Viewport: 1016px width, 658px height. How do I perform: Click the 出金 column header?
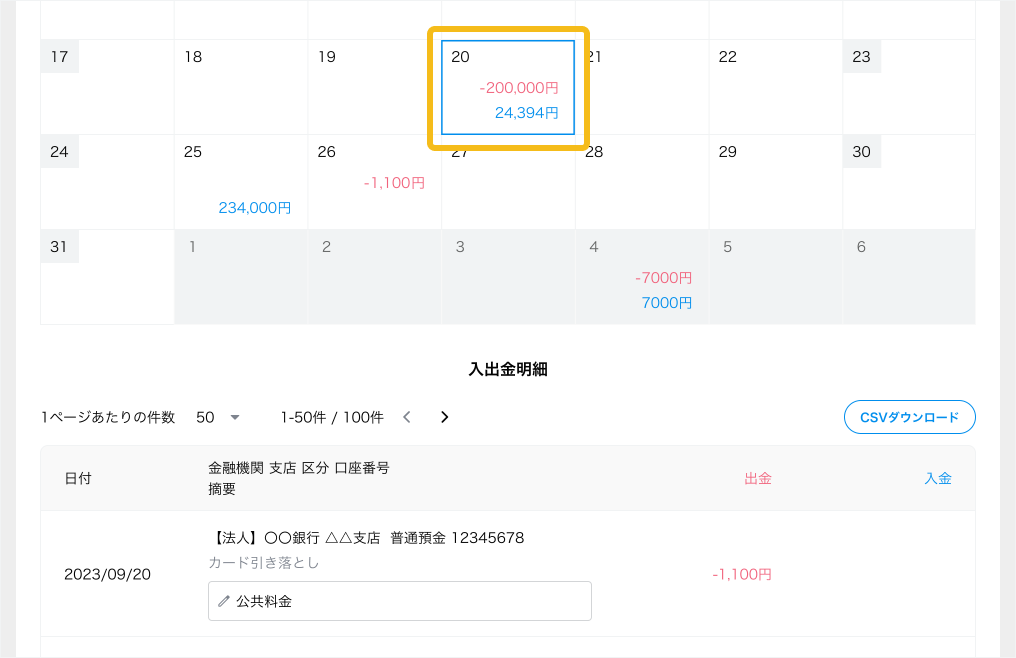tap(757, 478)
